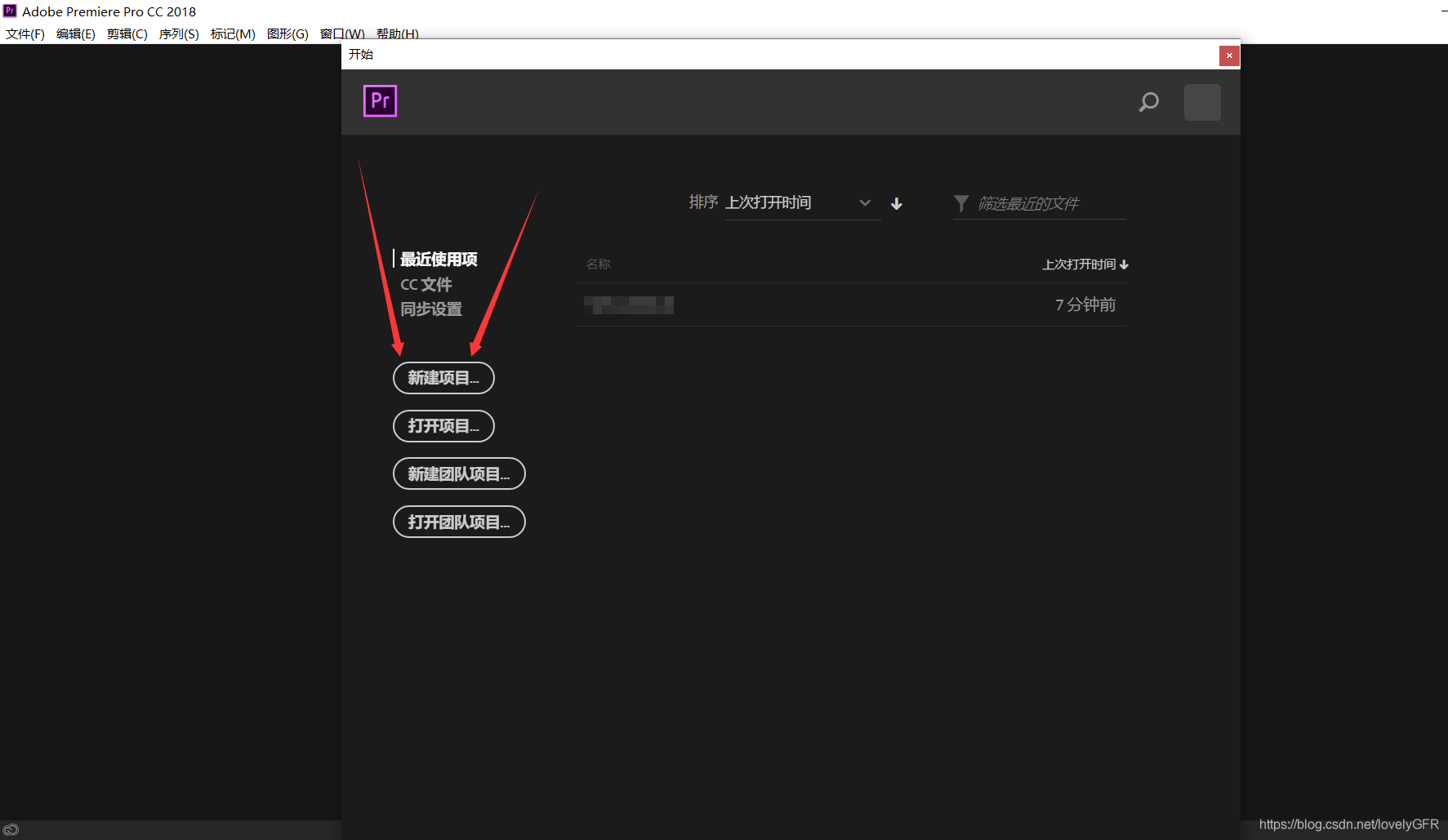Select the CC 文件 tab

pos(426,285)
